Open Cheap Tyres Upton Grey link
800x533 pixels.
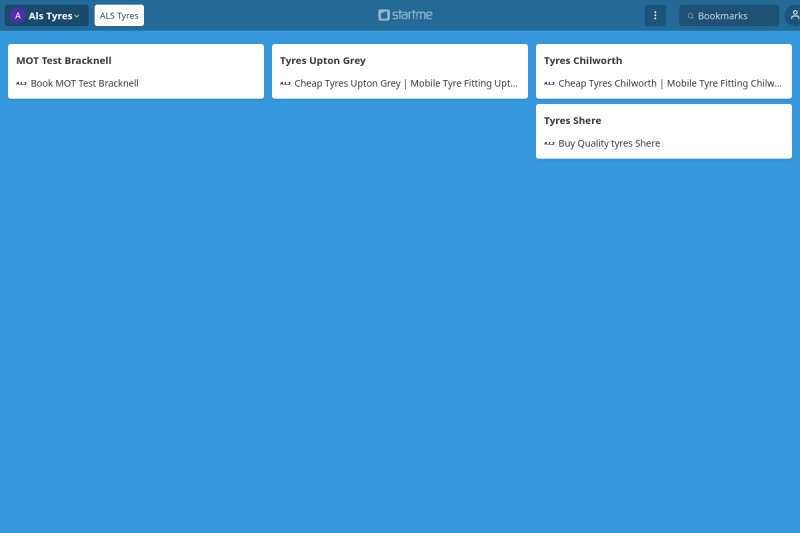click(406, 83)
